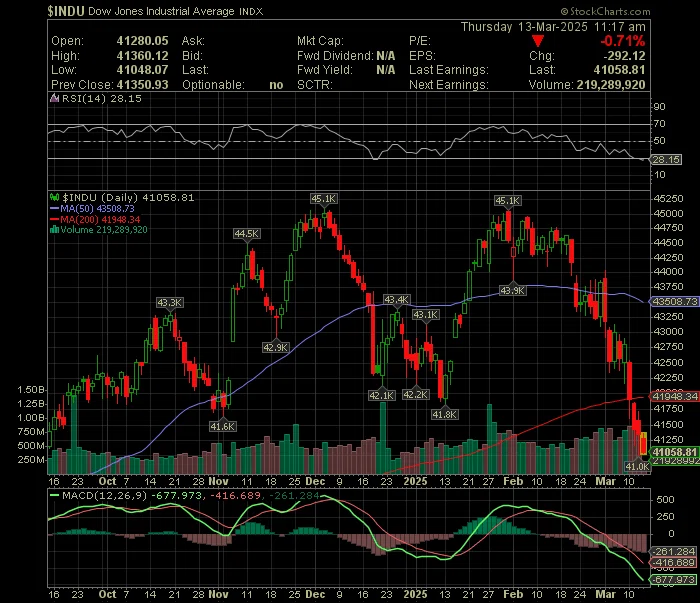Image resolution: width=700 pixels, height=603 pixels.
Task: Click the 43.1K peak label
Action: [x=425, y=315]
